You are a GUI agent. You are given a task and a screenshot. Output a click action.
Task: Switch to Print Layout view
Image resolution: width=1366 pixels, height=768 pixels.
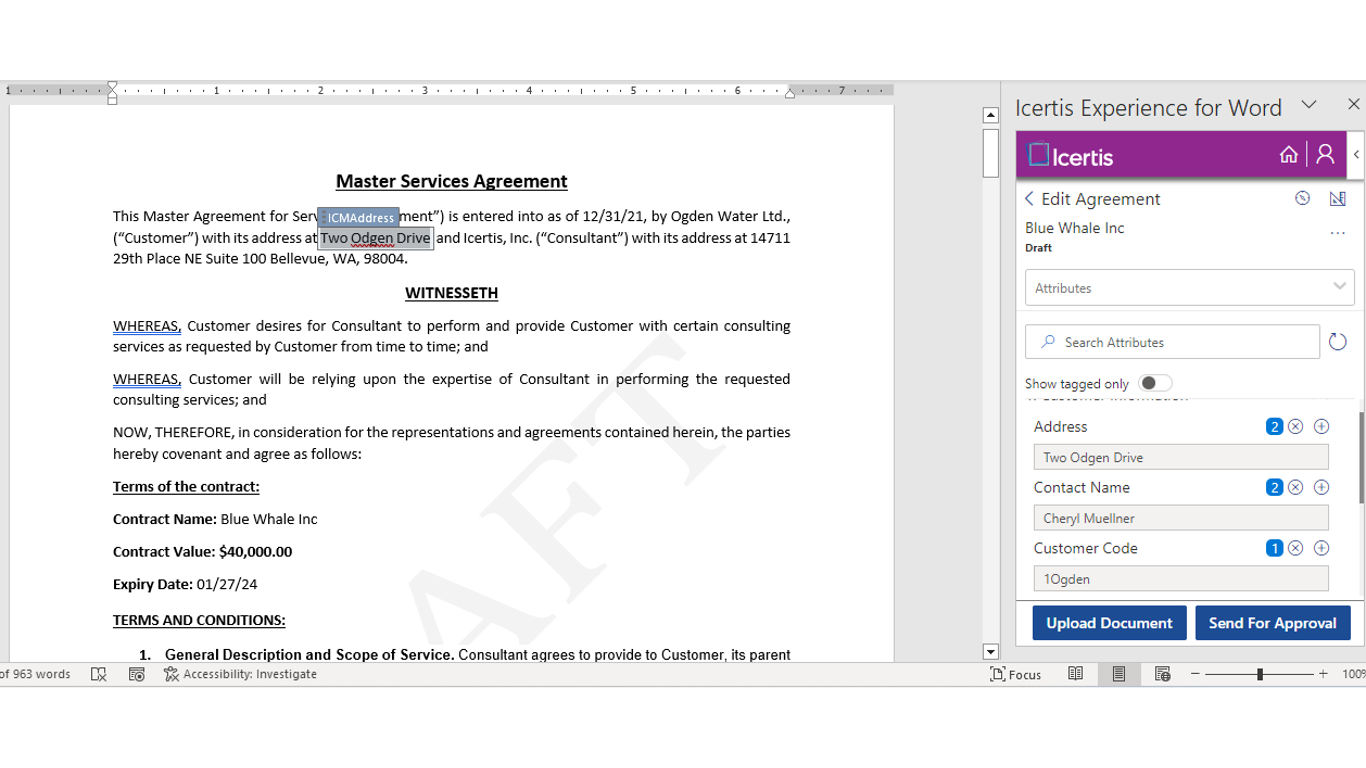tap(1118, 674)
